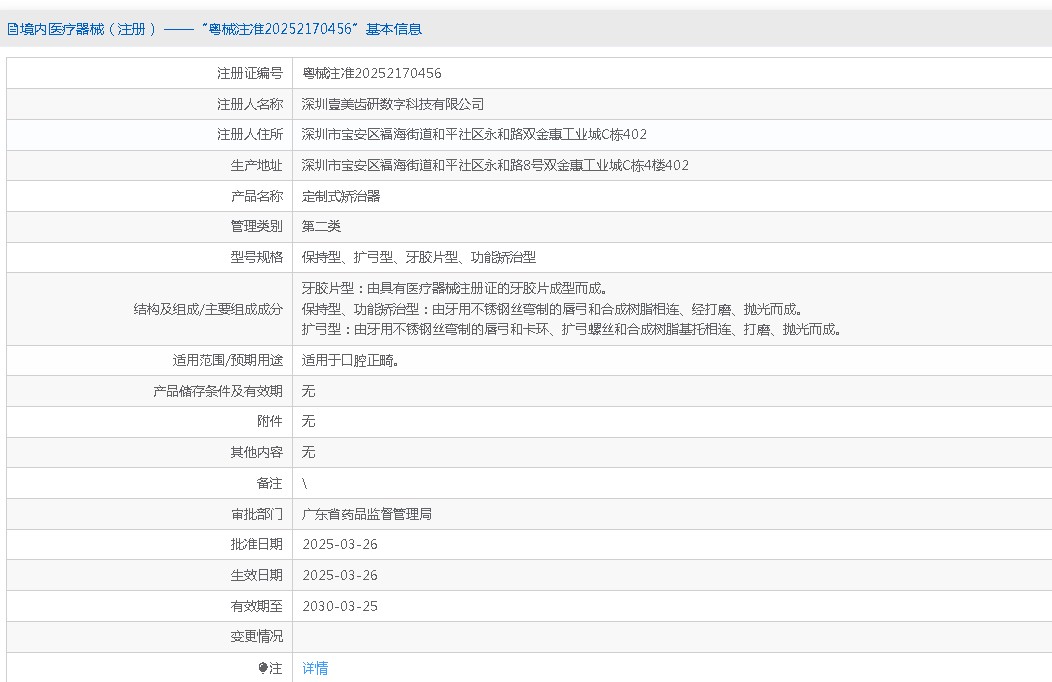Click the document icon before the page title
The image size is (1052, 682).
pyautogui.click(x=11, y=29)
